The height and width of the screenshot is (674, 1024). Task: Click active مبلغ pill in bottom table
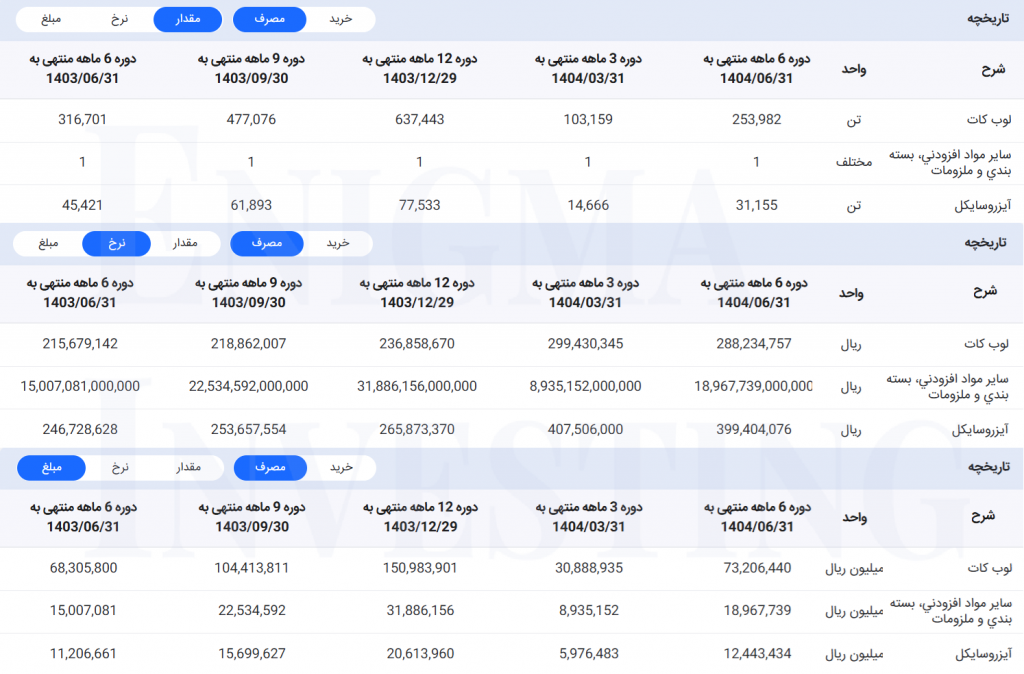[x=50, y=468]
